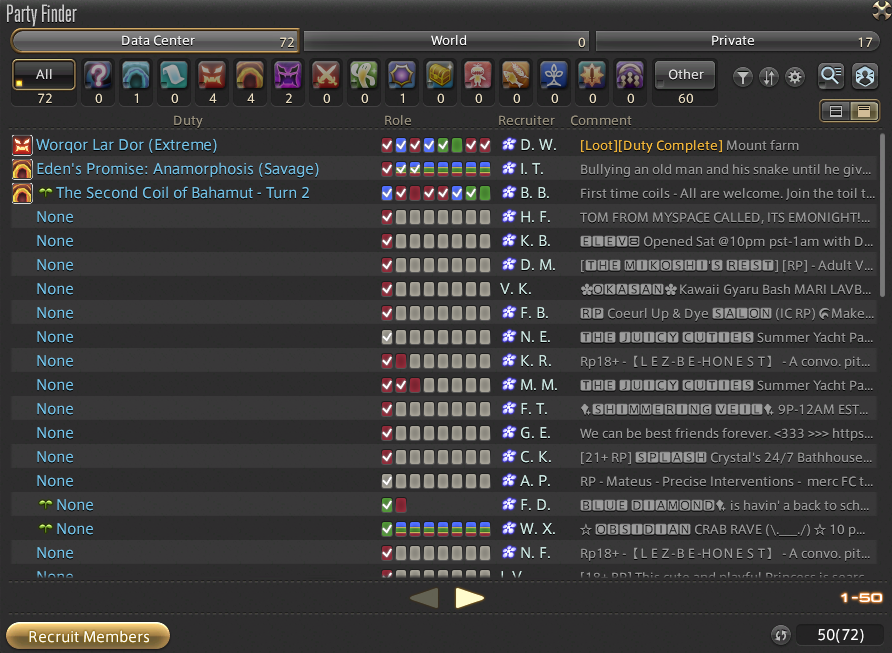Select the listing recruited by M. M.
892x653 pixels.
point(444,385)
